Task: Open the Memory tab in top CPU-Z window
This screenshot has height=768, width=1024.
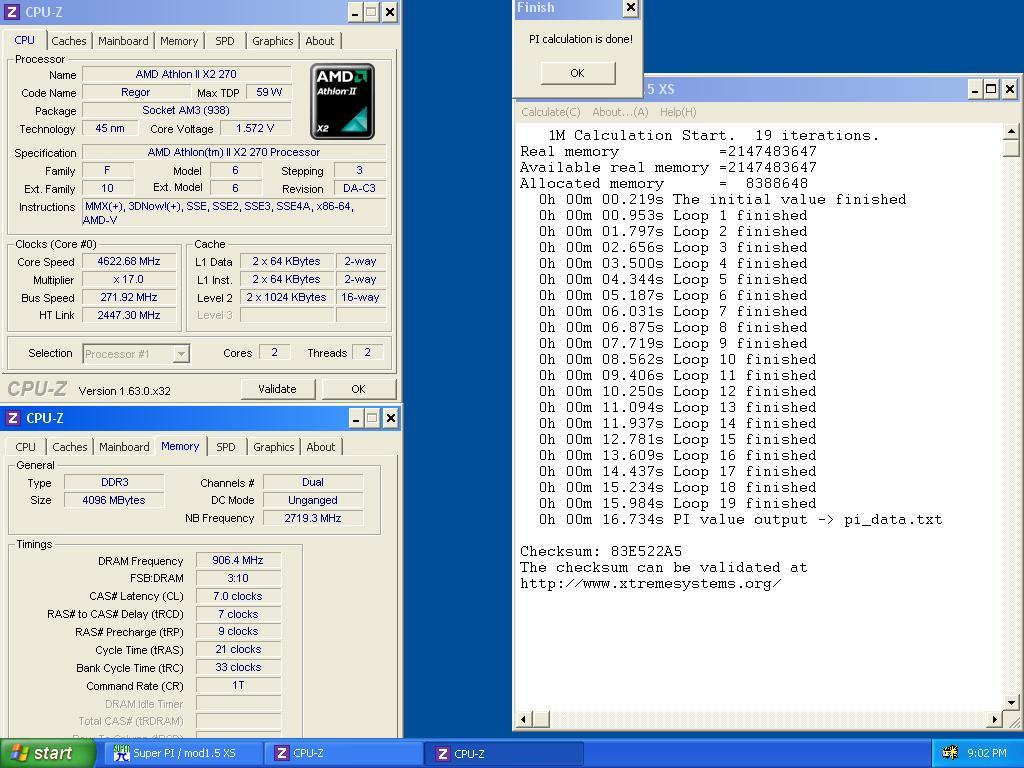Action: click(179, 41)
